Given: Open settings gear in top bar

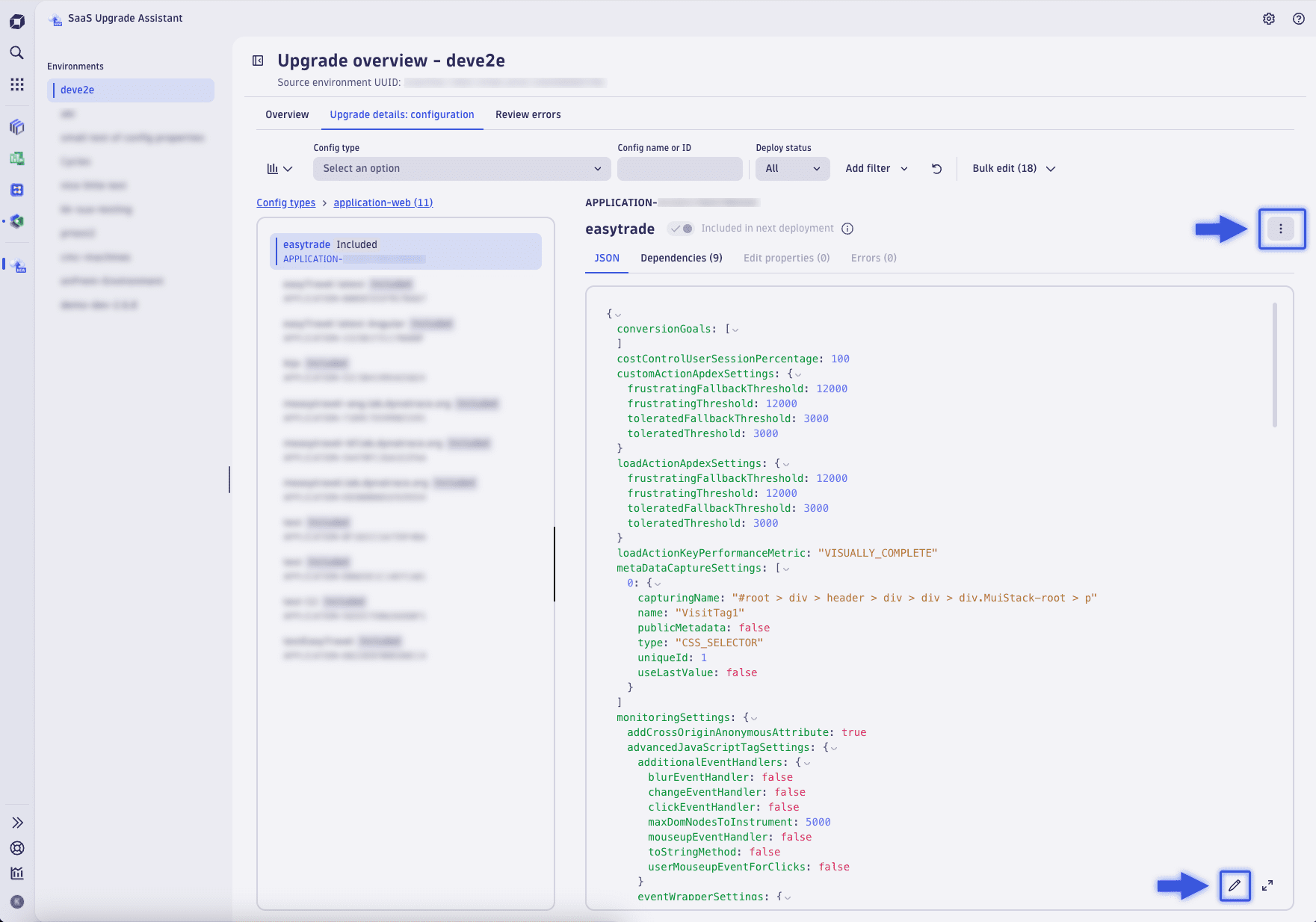Looking at the screenshot, I should point(1269,19).
